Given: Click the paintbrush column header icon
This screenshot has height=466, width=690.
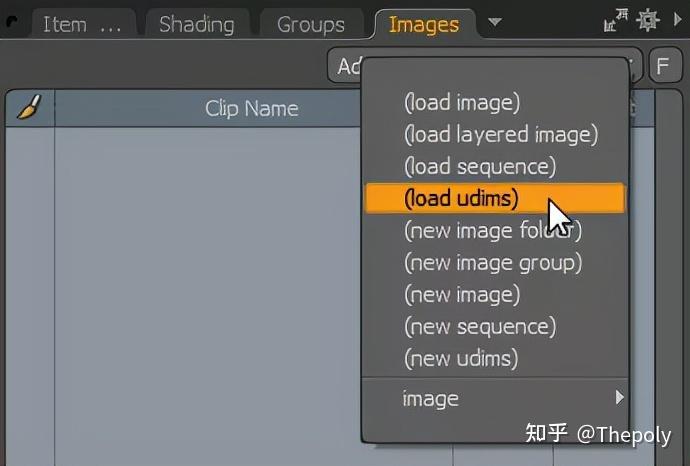Looking at the screenshot, I should pos(29,108).
